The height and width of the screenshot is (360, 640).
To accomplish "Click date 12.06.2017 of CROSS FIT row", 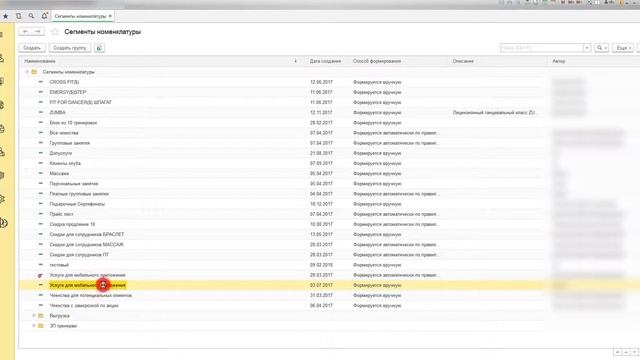I will (x=321, y=82).
